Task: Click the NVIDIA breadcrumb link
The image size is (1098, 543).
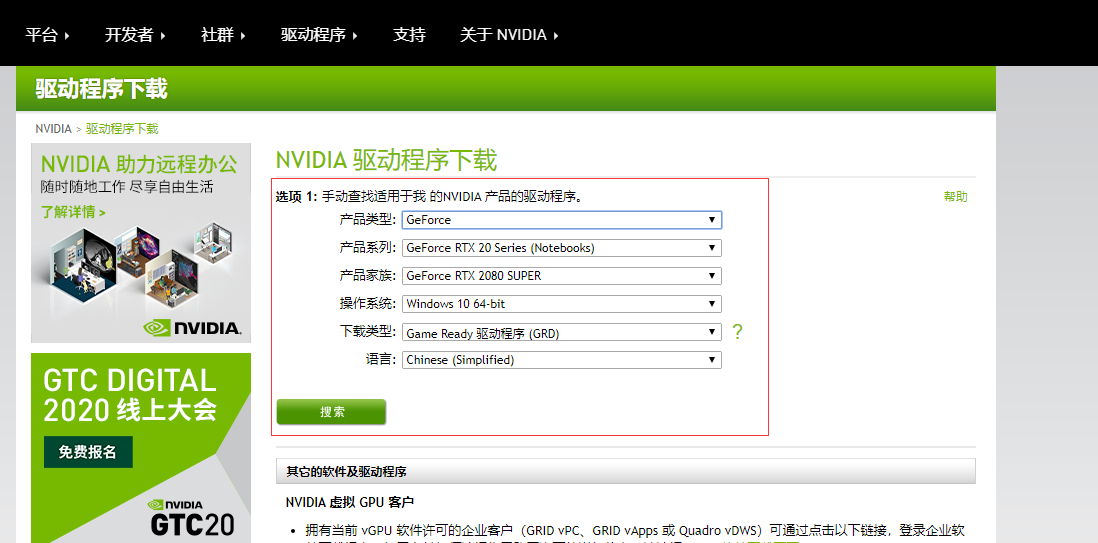Action: (x=53, y=129)
